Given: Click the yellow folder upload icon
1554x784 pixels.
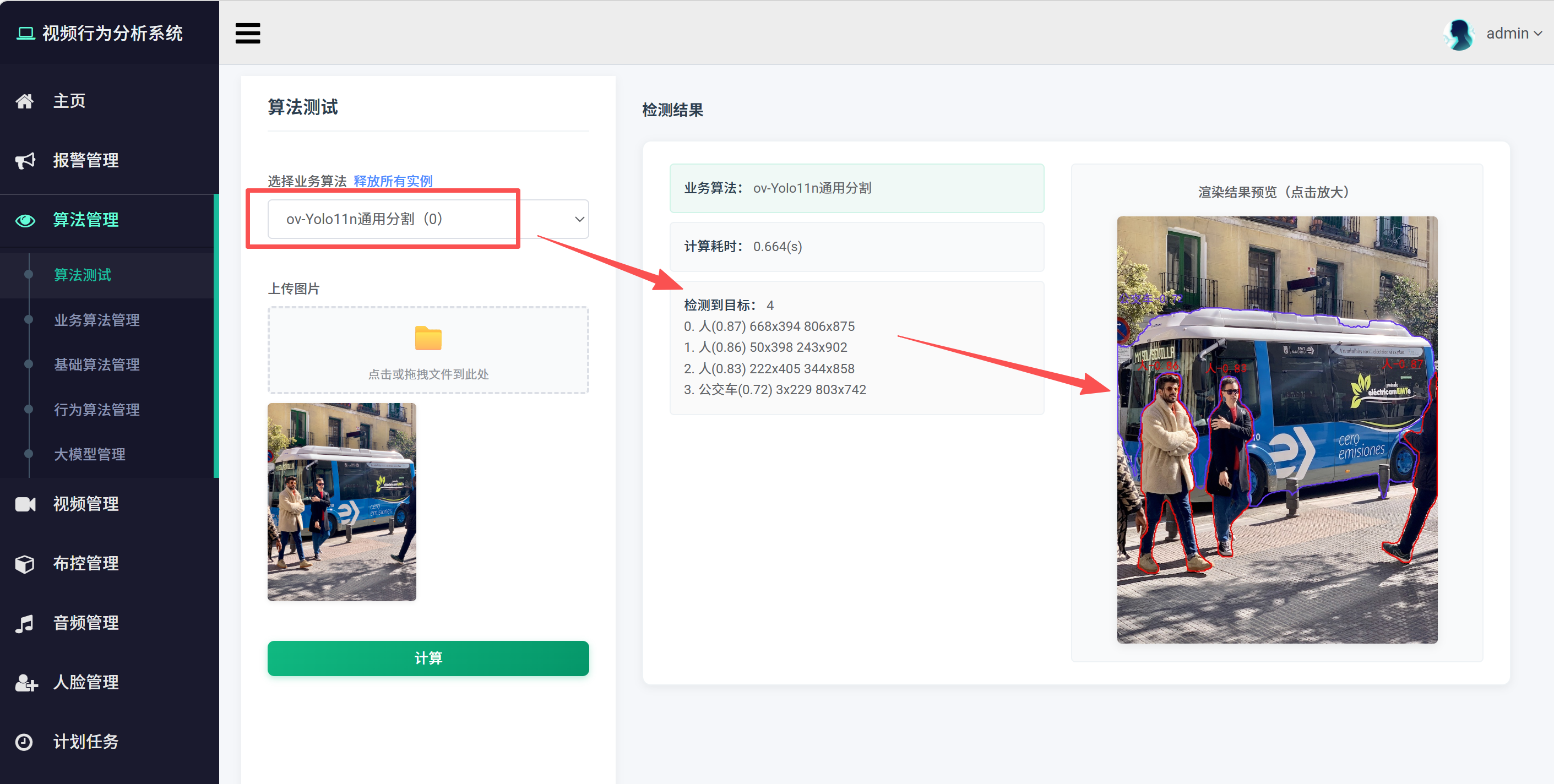Looking at the screenshot, I should (428, 337).
